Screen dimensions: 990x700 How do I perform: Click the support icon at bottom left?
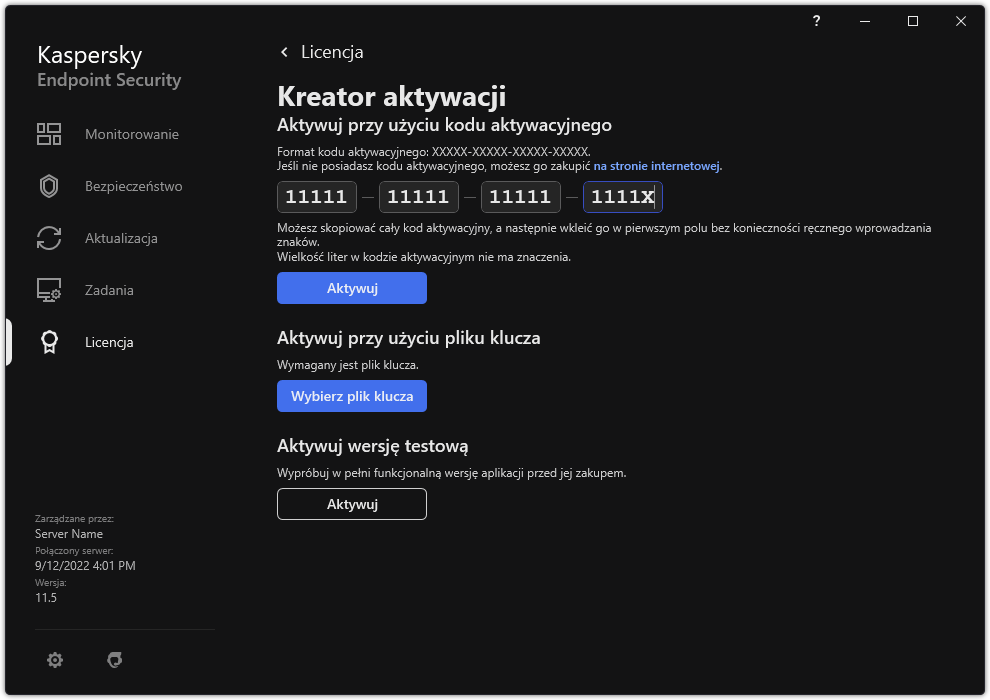pos(115,660)
